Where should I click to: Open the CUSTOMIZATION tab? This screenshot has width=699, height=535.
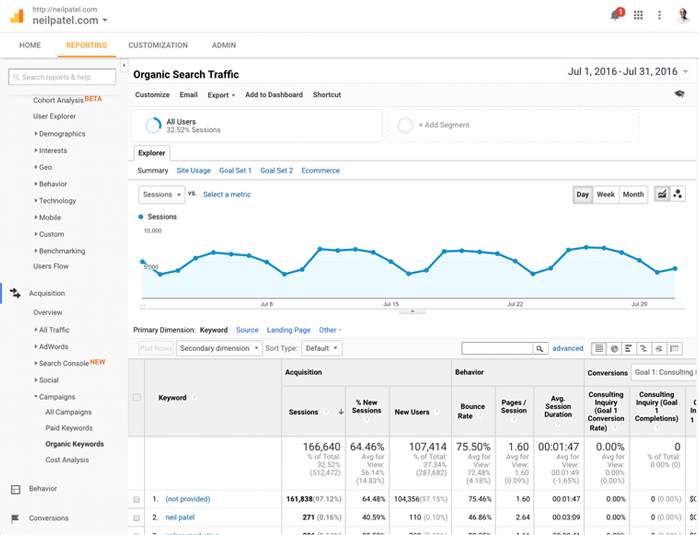158,45
